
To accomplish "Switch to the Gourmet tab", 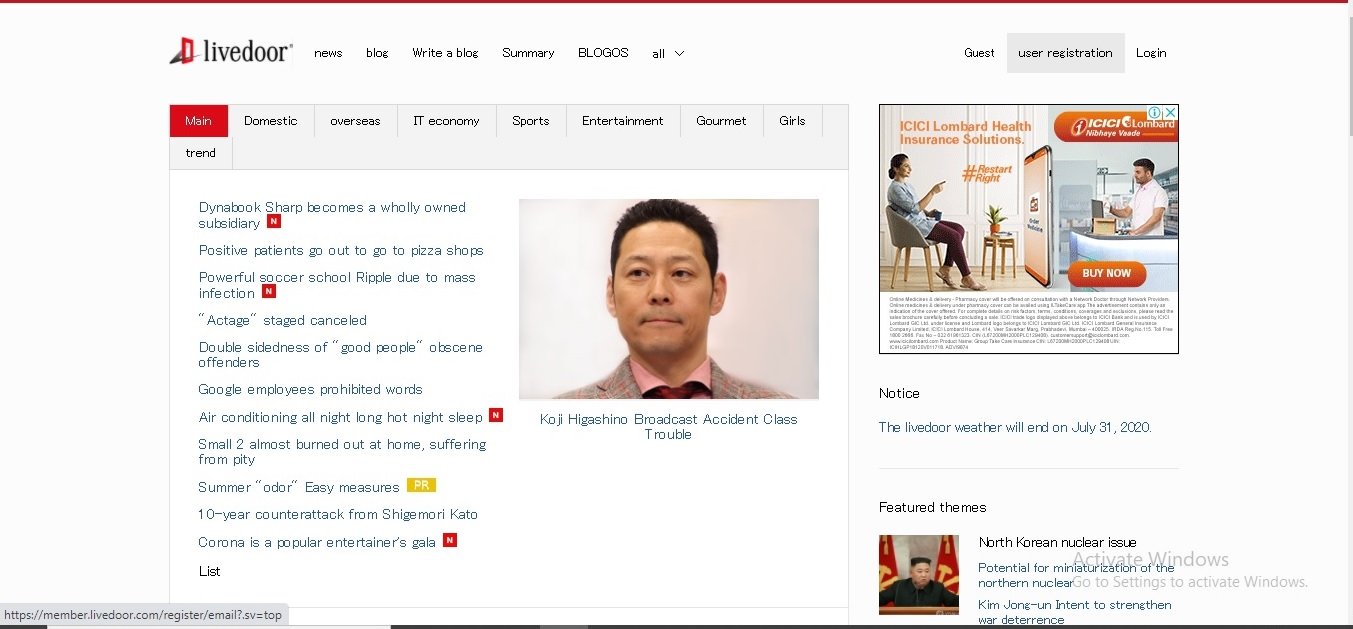I will pyautogui.click(x=721, y=121).
